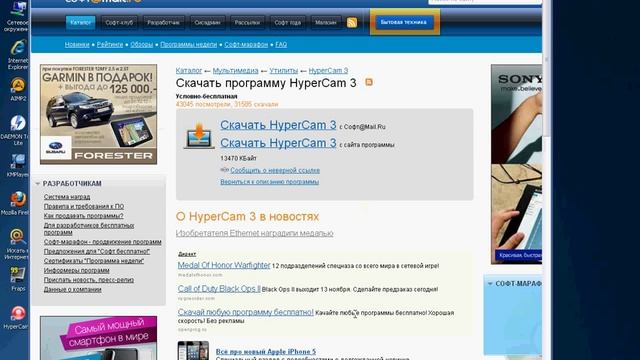The height and width of the screenshot is (360, 640).
Task: Open Для разработчиков бесплатных программ link
Action: [89, 229]
